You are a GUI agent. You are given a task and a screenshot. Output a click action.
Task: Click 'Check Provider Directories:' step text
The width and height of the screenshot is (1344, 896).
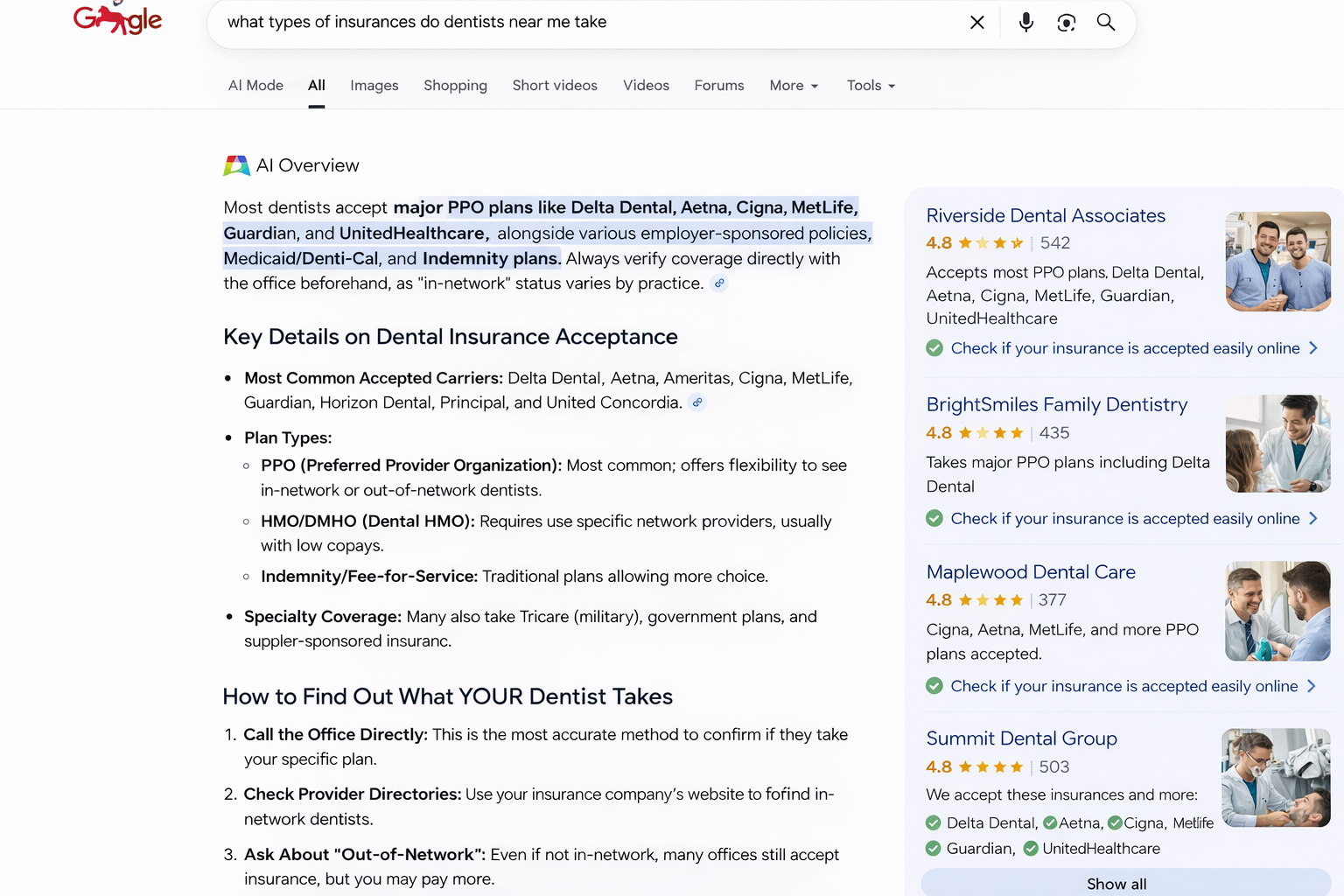353,794
